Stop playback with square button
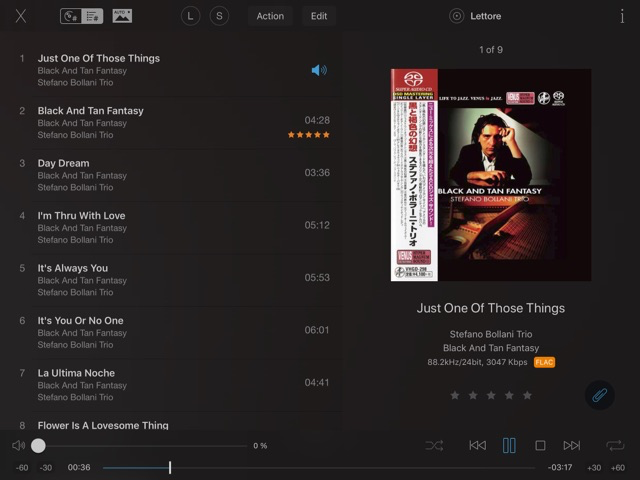This screenshot has height=480, width=640. pos(540,445)
